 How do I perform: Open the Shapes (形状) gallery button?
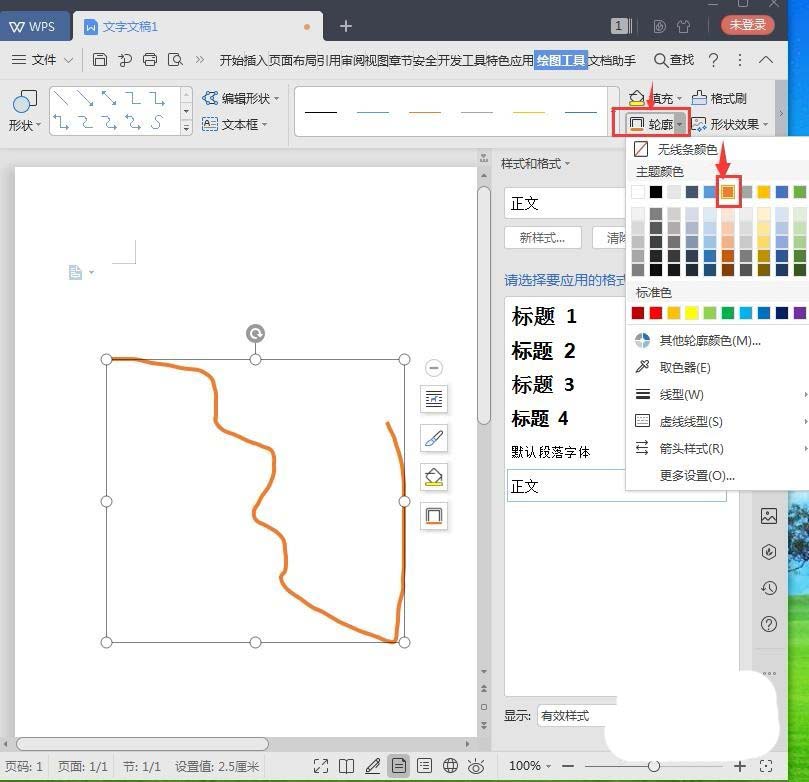click(x=24, y=110)
